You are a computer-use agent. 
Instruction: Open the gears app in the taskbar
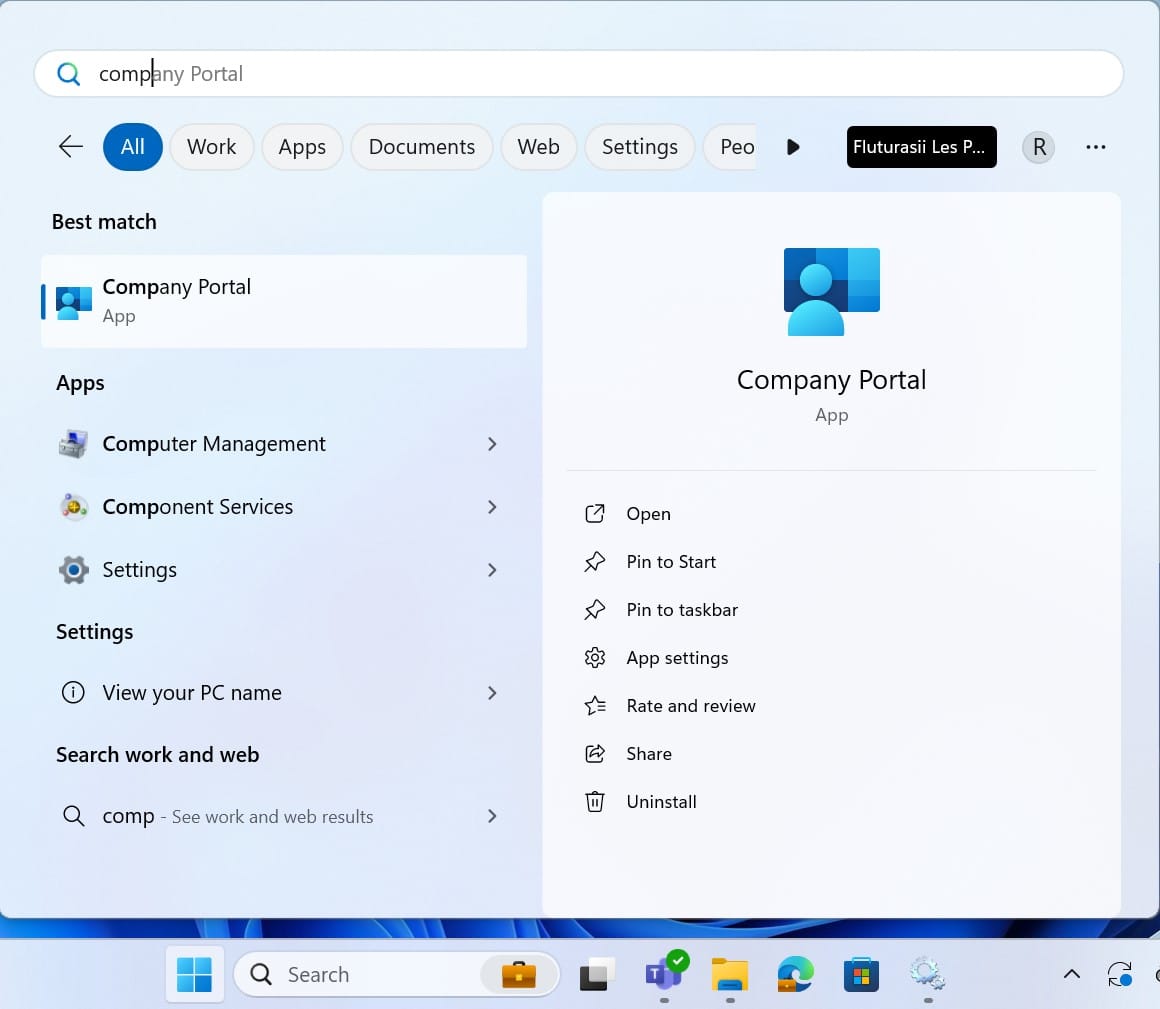[927, 973]
